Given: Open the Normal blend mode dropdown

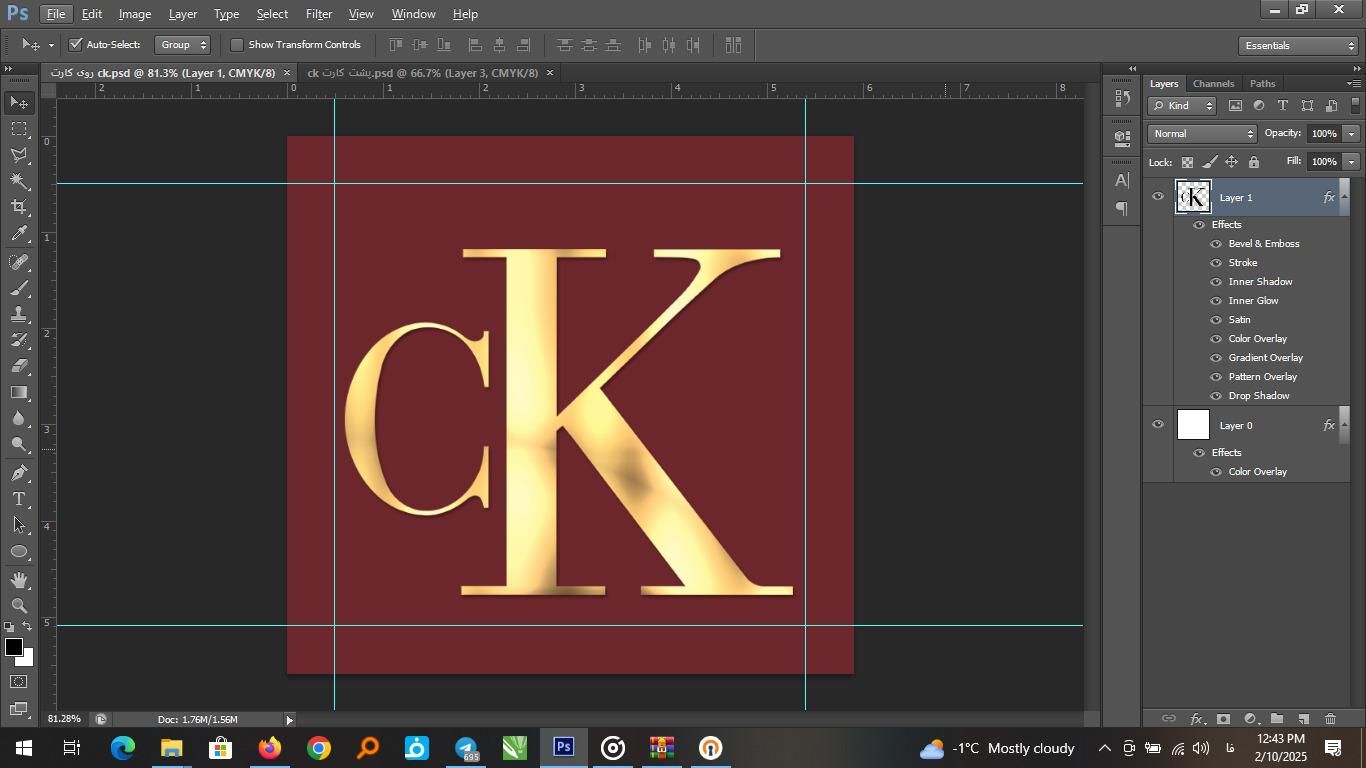Looking at the screenshot, I should [1202, 134].
